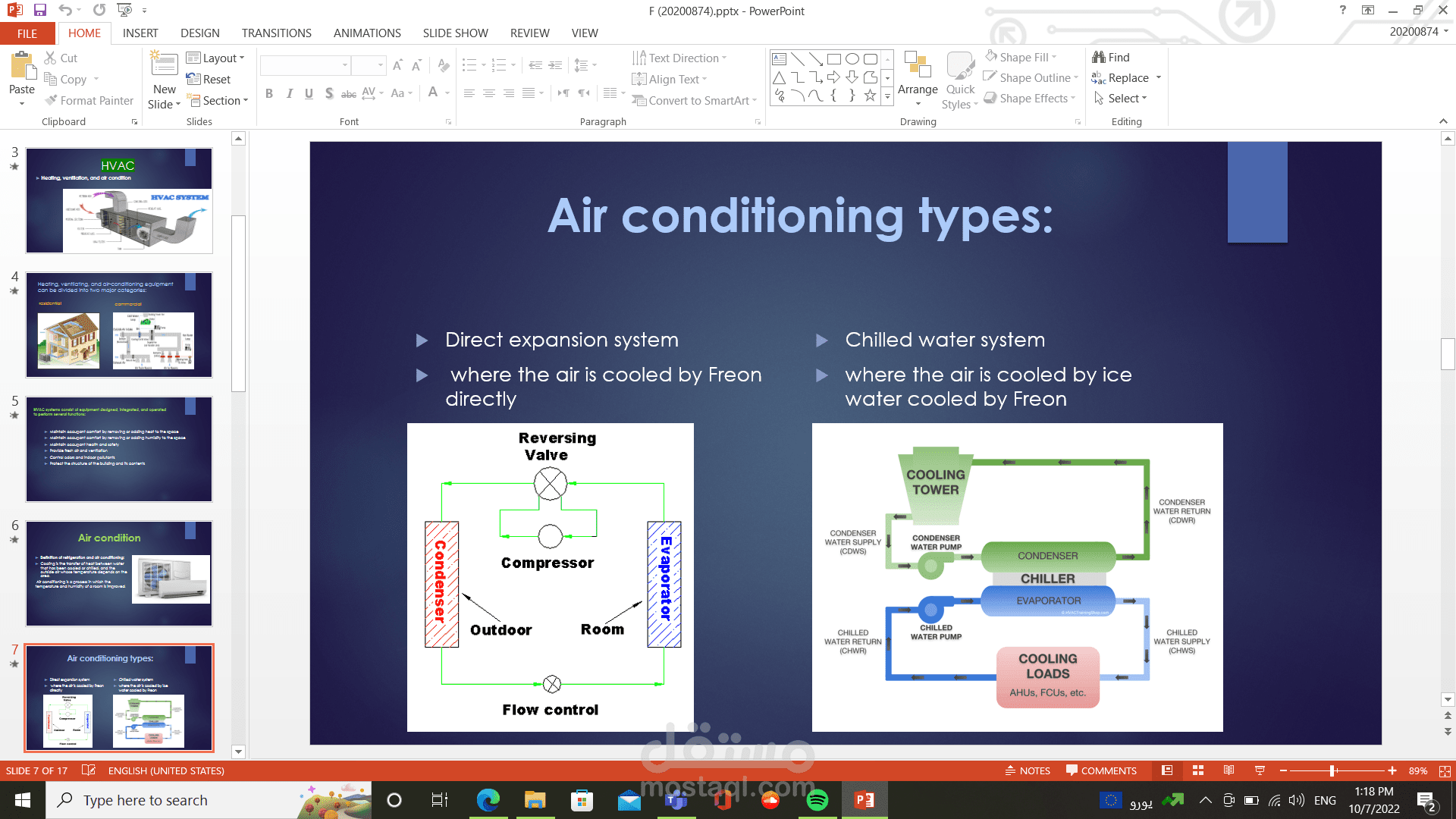Click the Increase Font Size icon
The height and width of the screenshot is (819, 1456).
pos(398,66)
